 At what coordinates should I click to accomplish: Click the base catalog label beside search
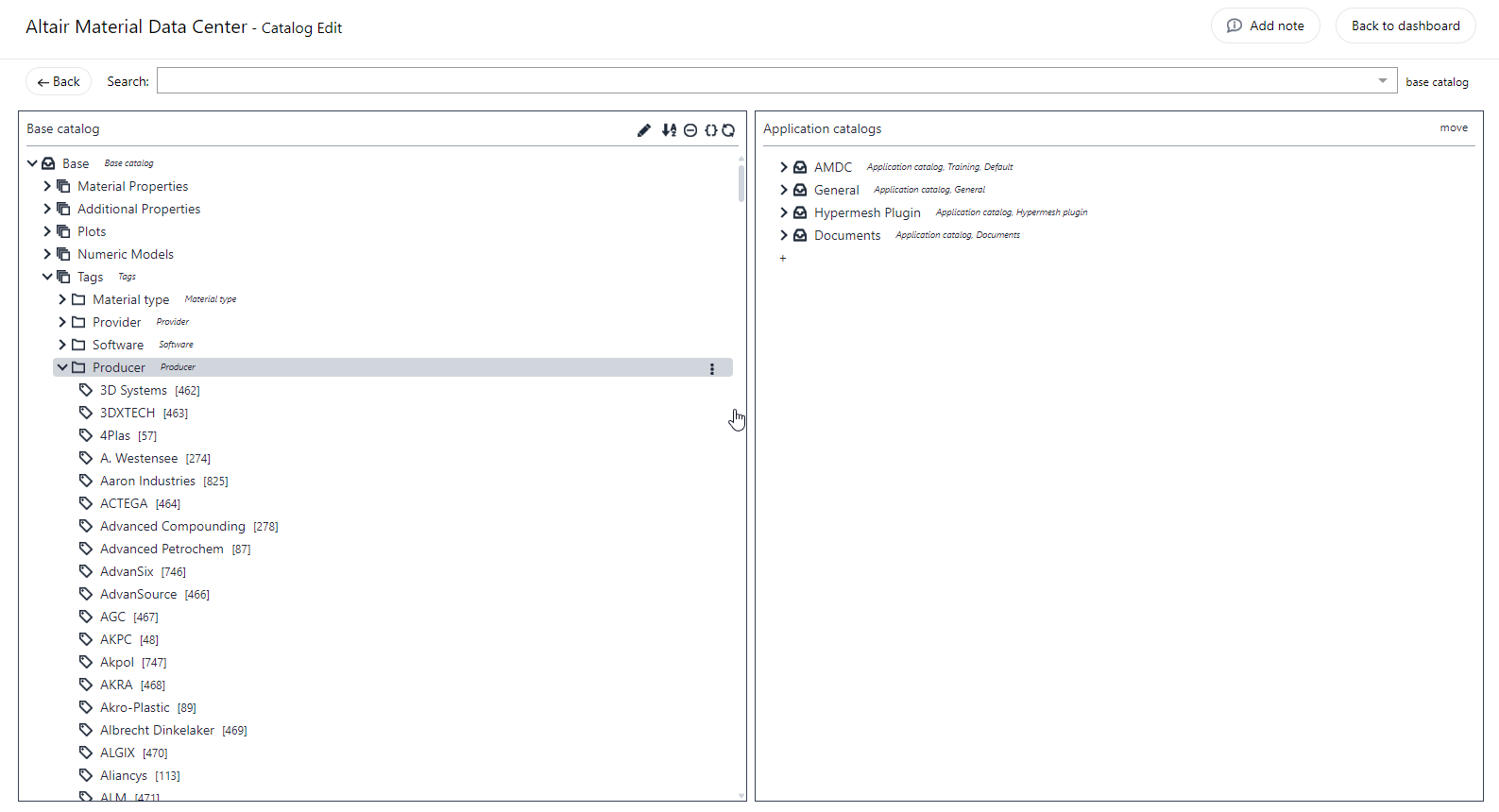coord(1437,82)
